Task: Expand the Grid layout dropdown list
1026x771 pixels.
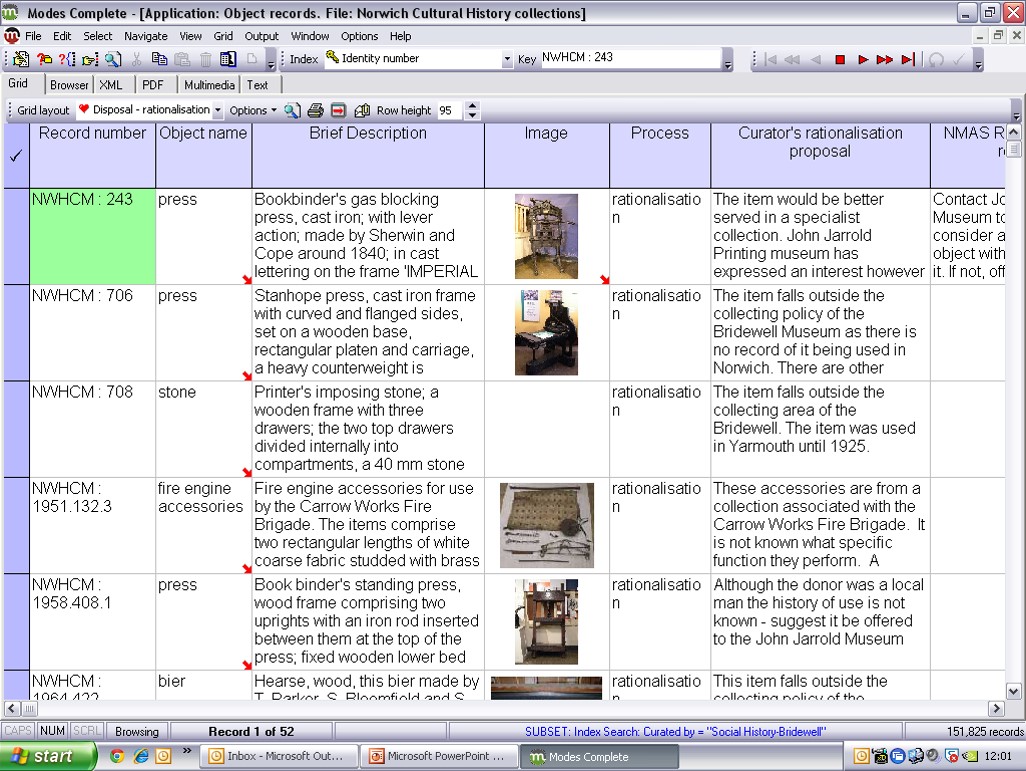Action: tap(218, 111)
